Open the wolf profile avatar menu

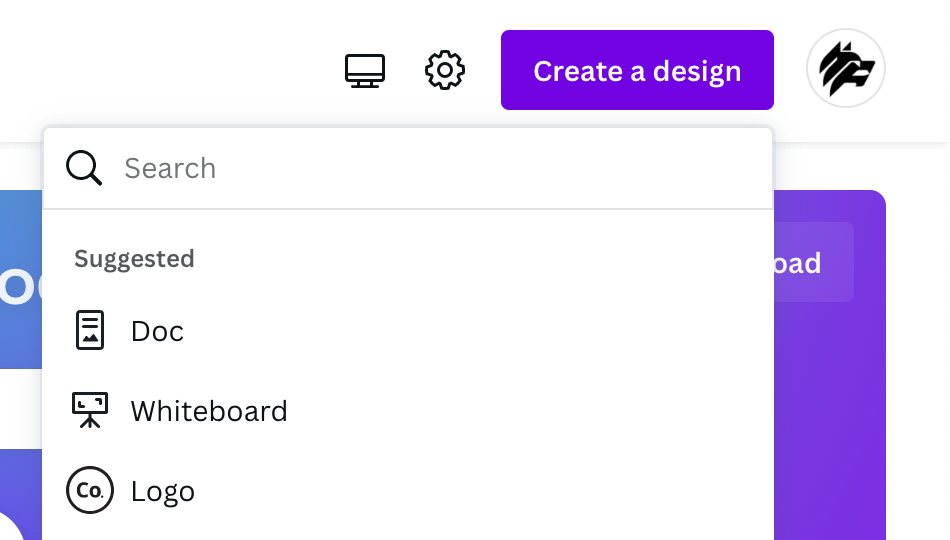[x=845, y=68]
